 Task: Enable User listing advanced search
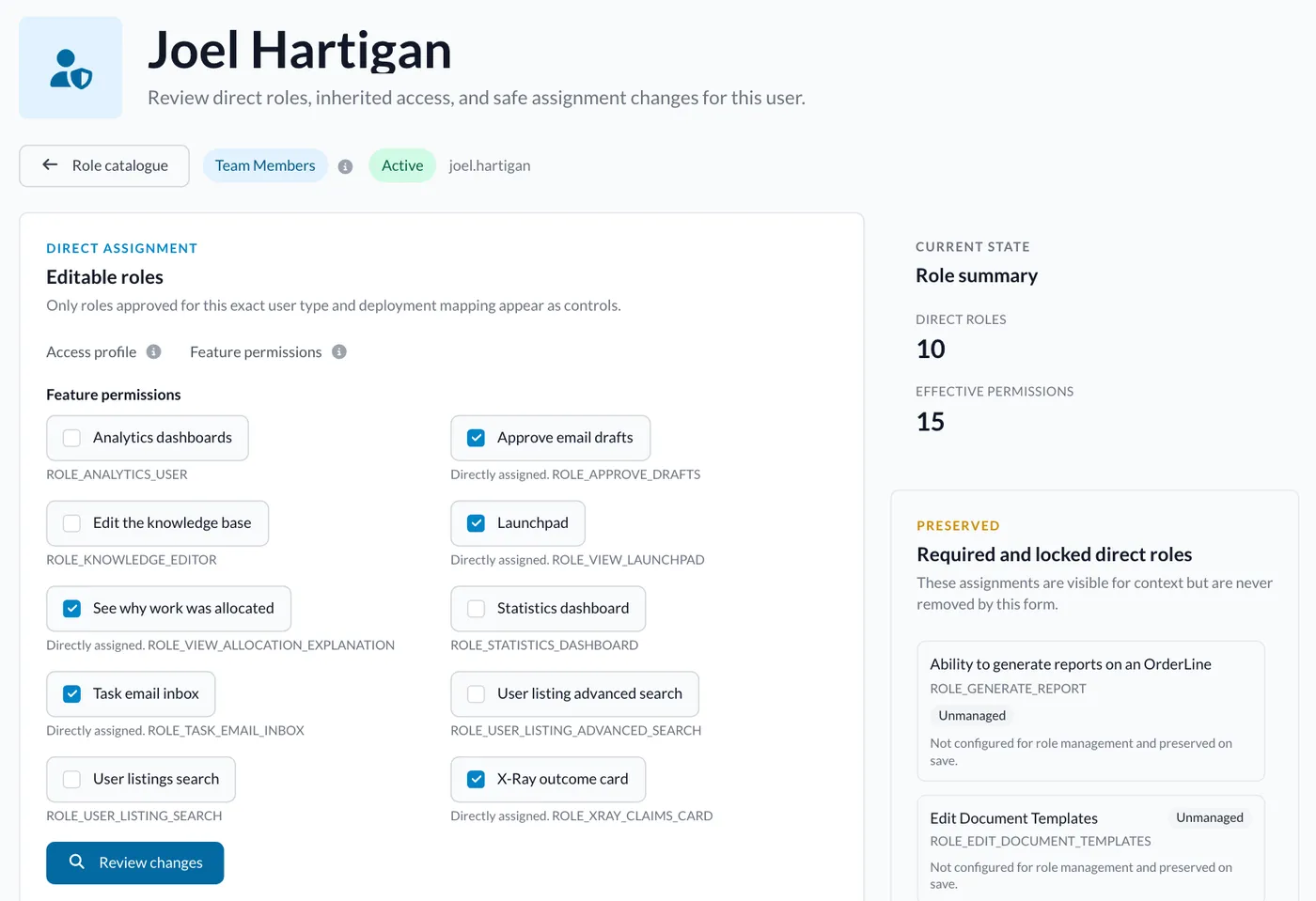477,694
